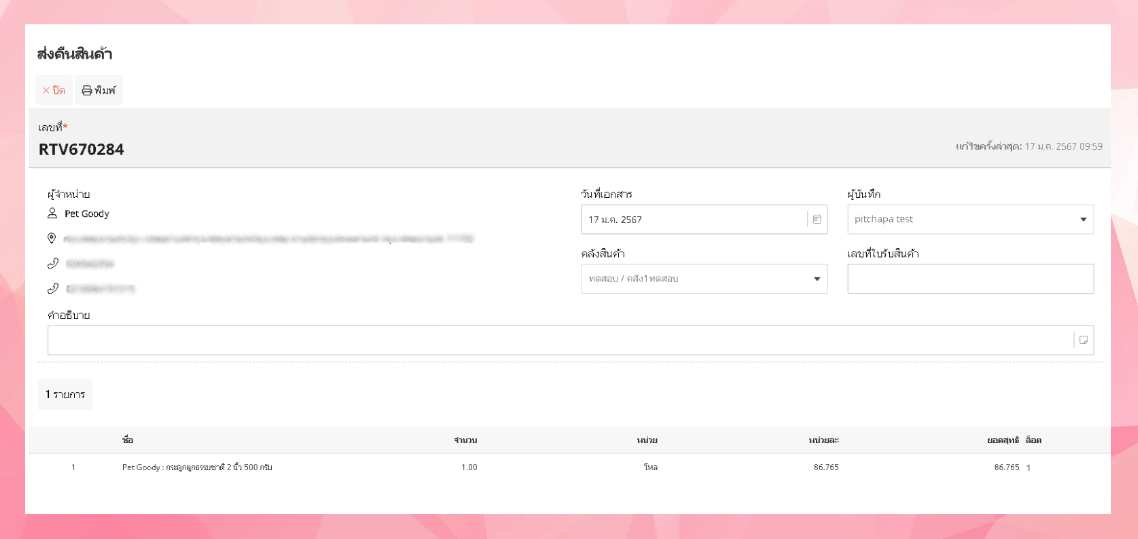This screenshot has height=539, width=1138.
Task: Click the note icon in description field
Action: pos(1083,340)
